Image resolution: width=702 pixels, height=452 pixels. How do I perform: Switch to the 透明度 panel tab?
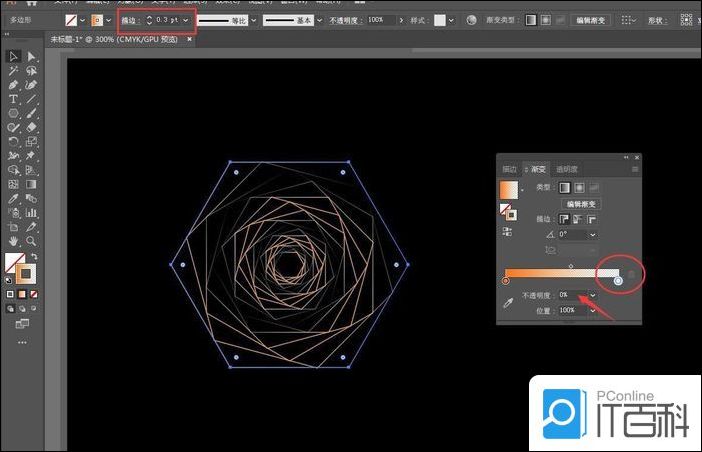[x=566, y=169]
